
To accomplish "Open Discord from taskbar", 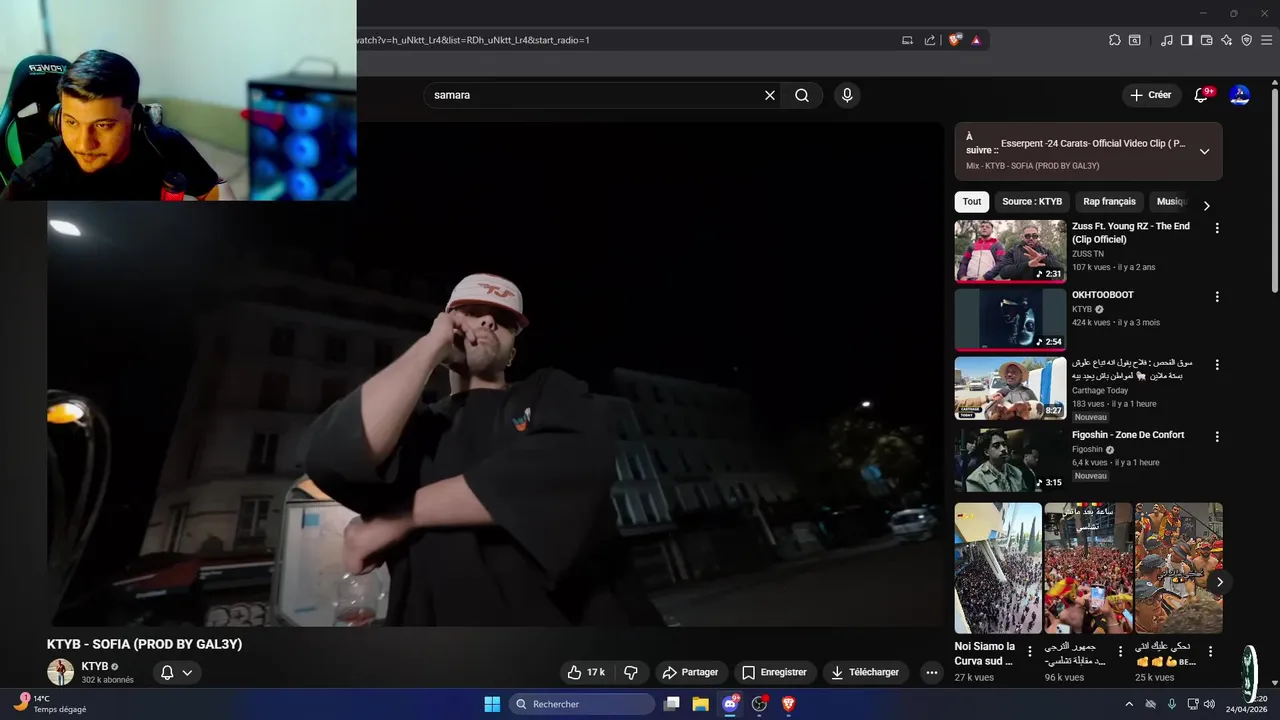I will (731, 704).
